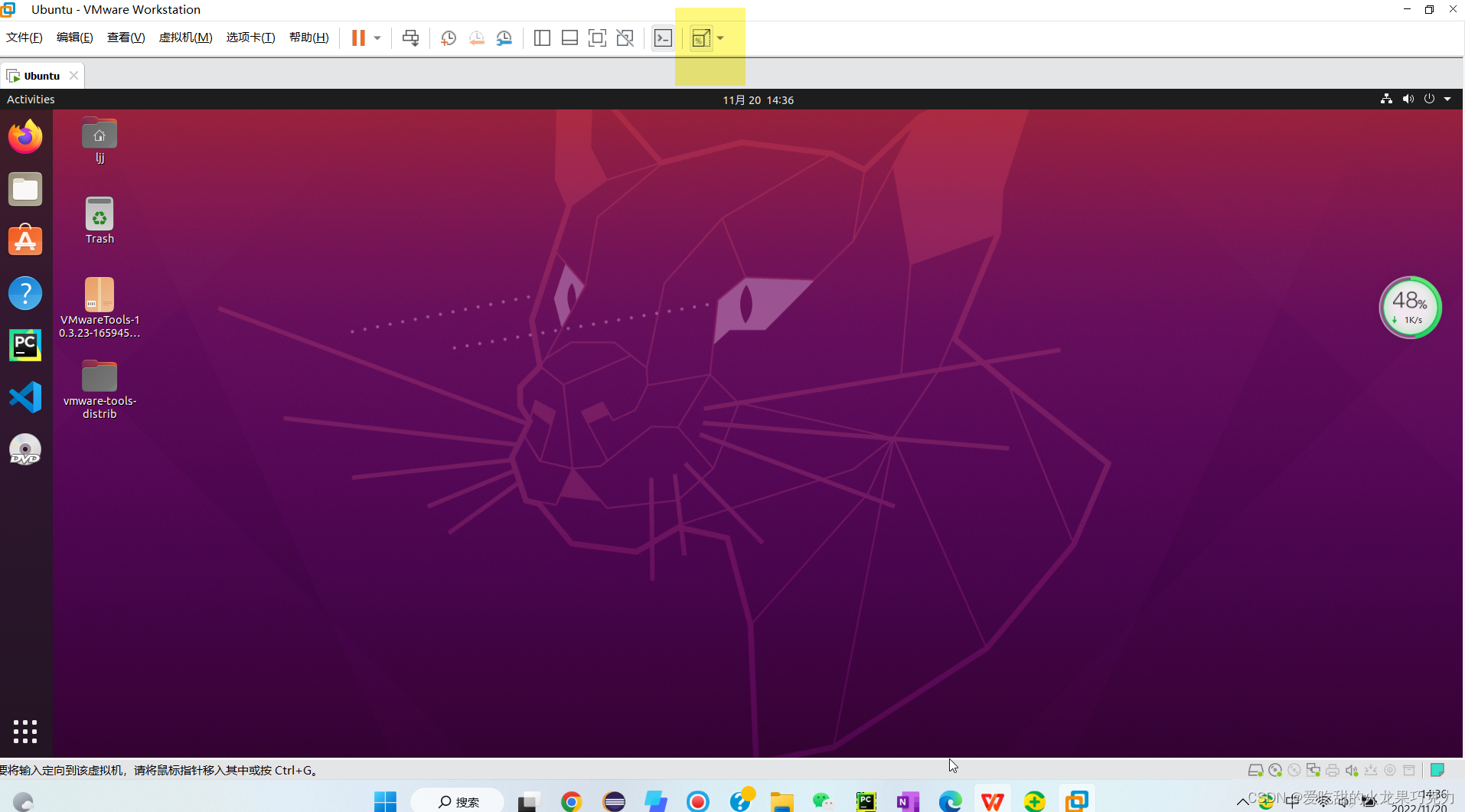Show hidden system tray icons
Screen dimensions: 1465x812
pos(1242,802)
